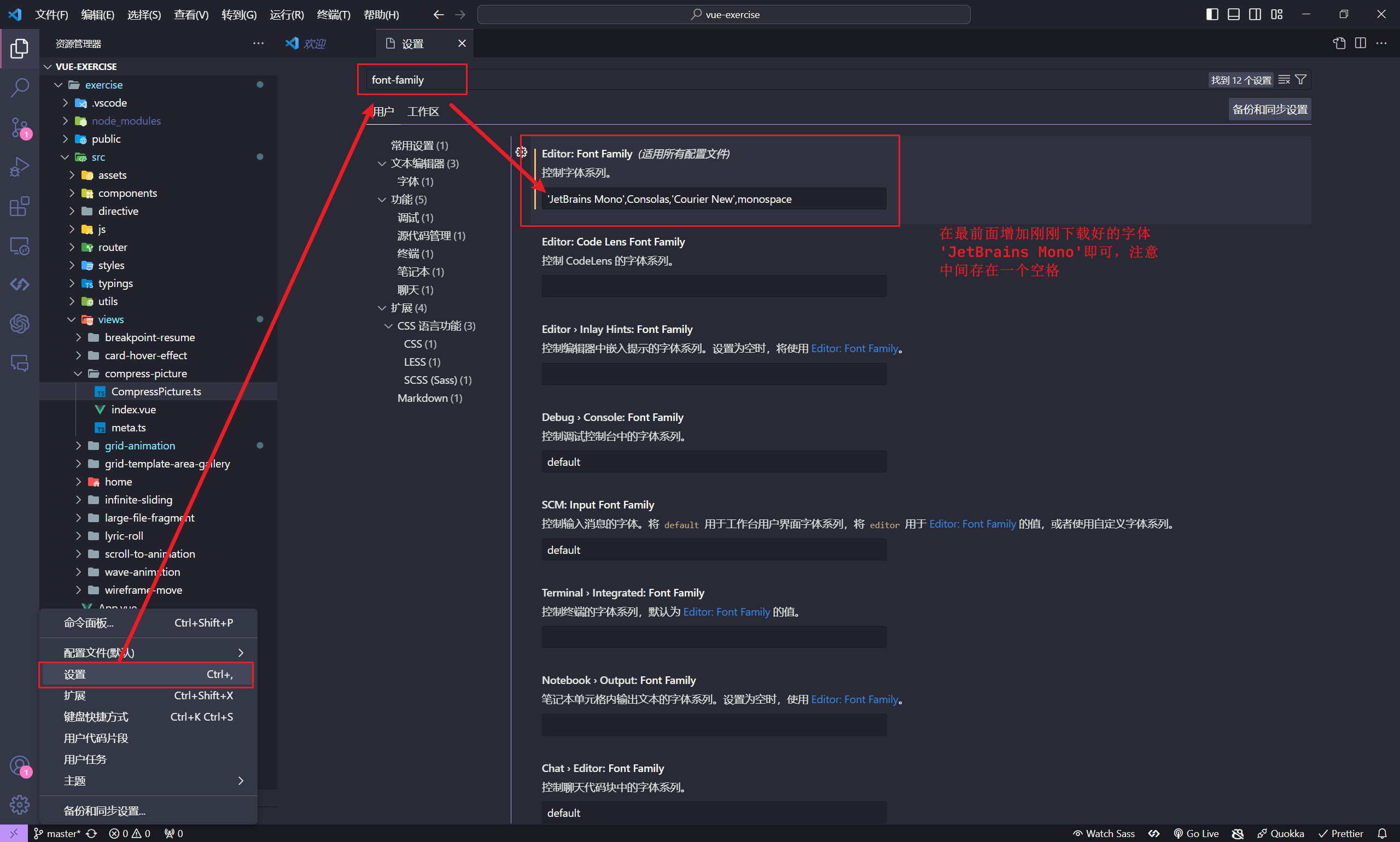Open the Explorer view in activity bar

[x=19, y=48]
